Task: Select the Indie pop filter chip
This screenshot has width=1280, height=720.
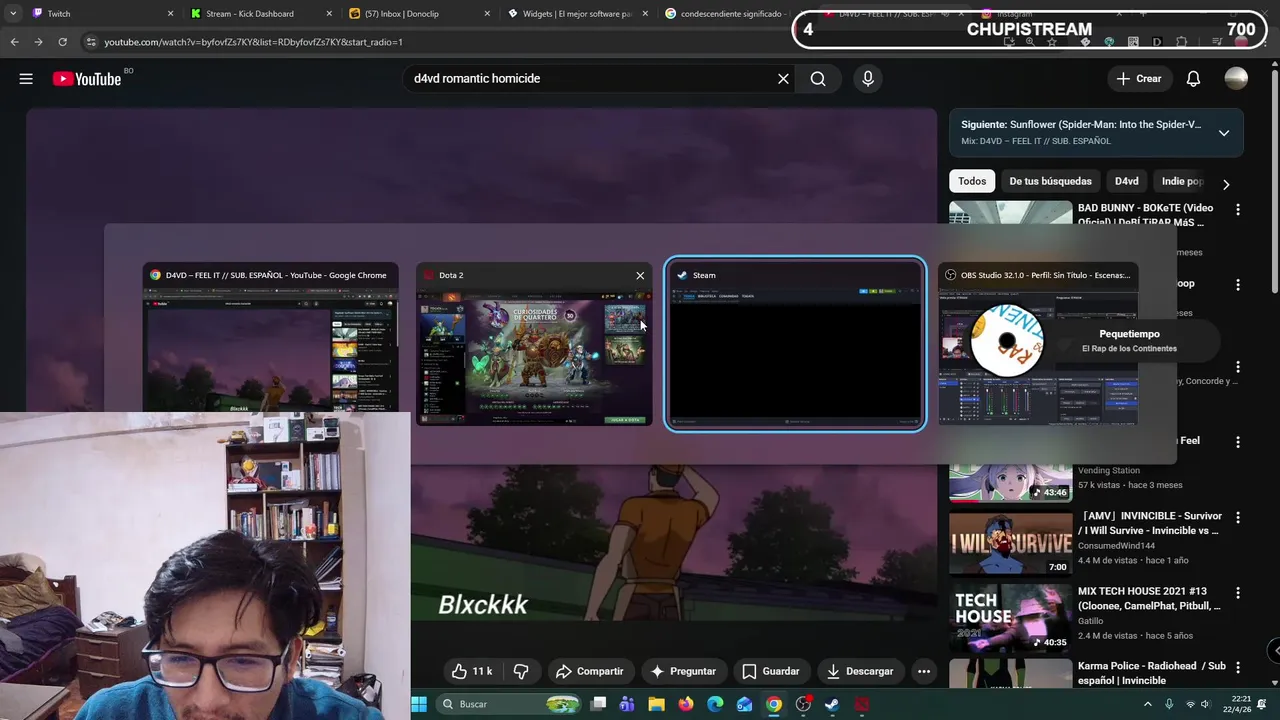Action: point(1182,181)
